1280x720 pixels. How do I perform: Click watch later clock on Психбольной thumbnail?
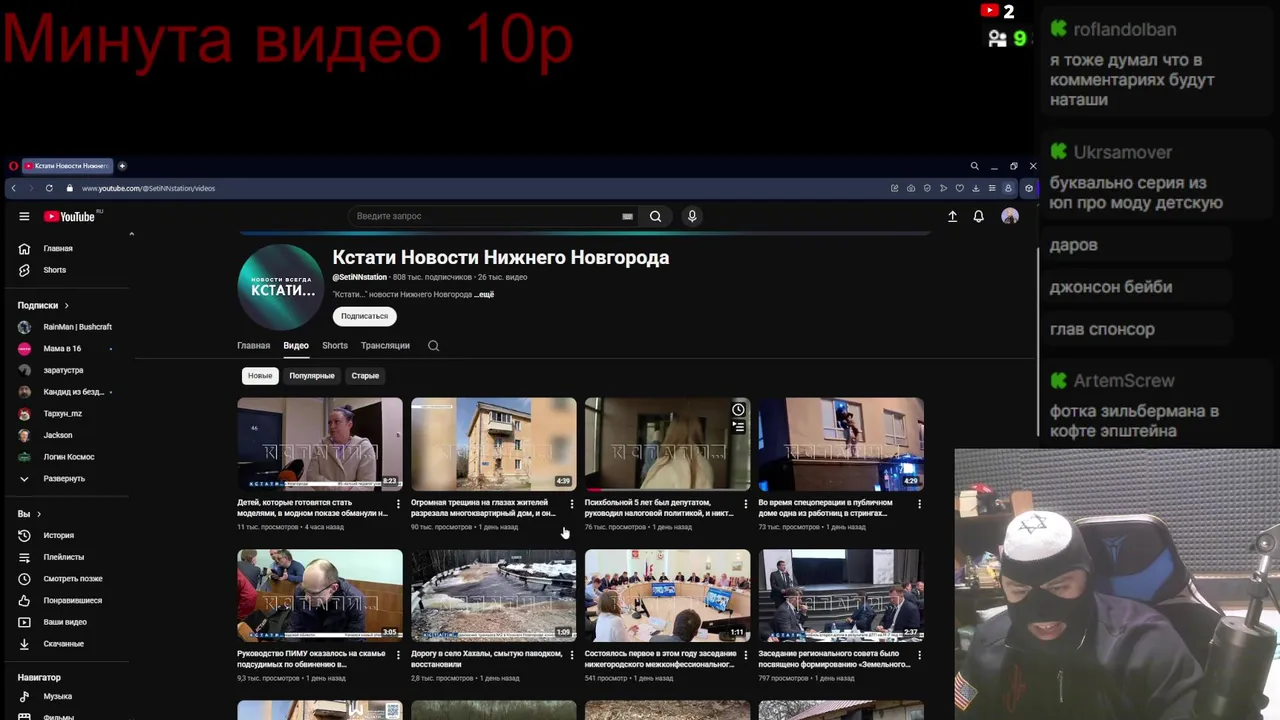738,409
